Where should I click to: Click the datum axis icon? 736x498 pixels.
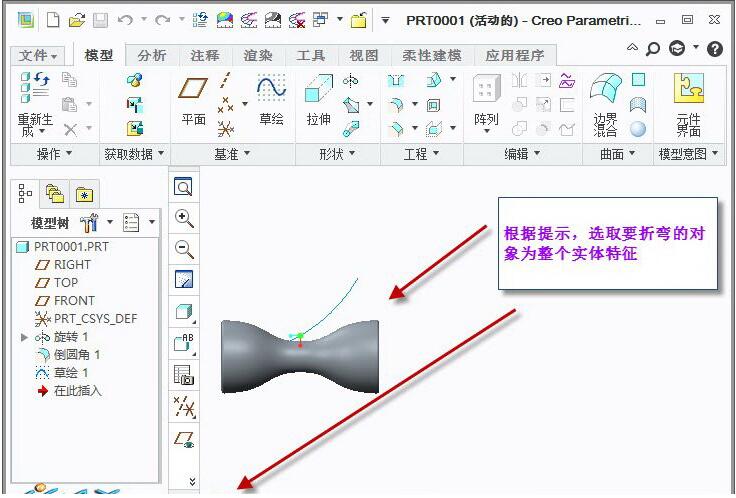pyautogui.click(x=226, y=80)
